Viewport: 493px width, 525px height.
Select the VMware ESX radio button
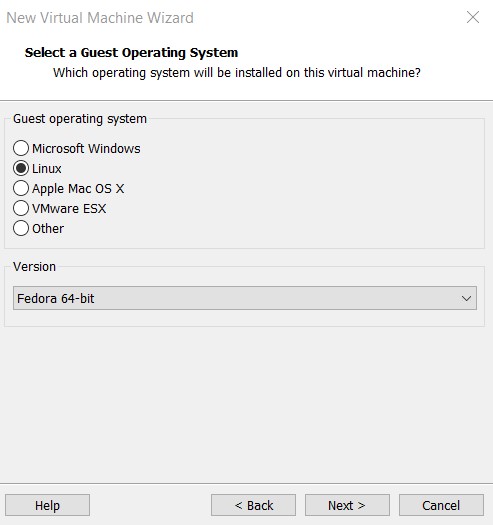(21, 208)
